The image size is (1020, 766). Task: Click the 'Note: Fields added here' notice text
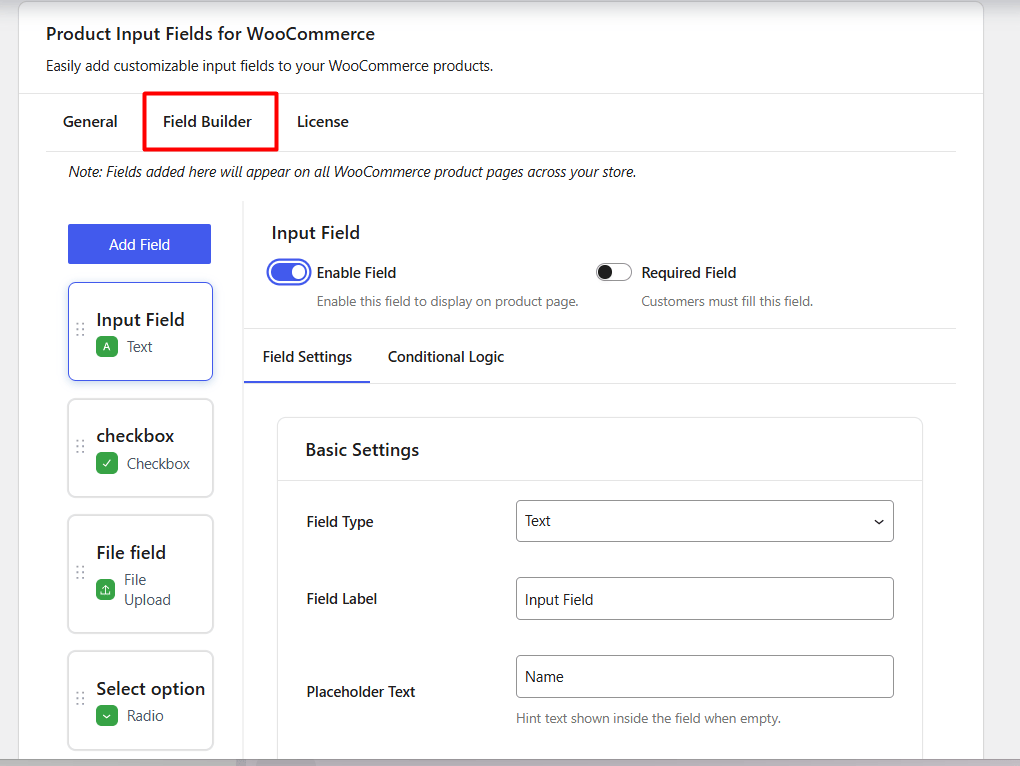[352, 172]
